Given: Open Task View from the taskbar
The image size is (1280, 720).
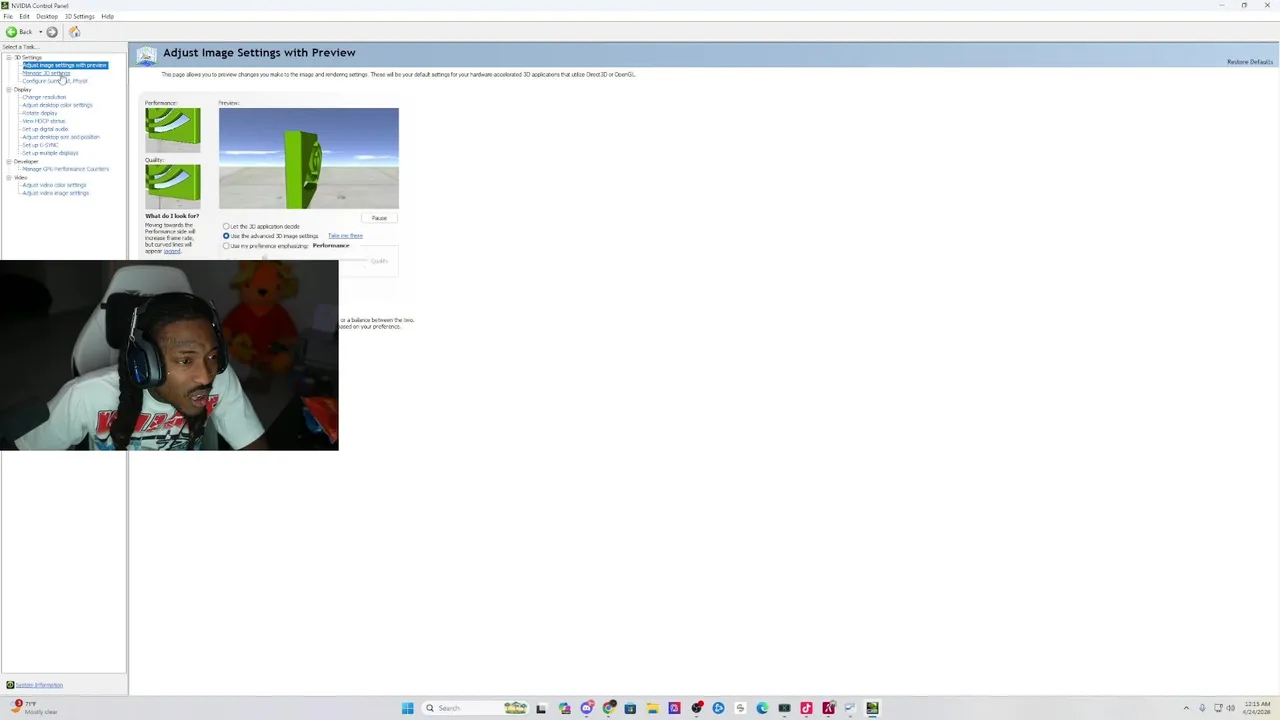Looking at the screenshot, I should (541, 708).
